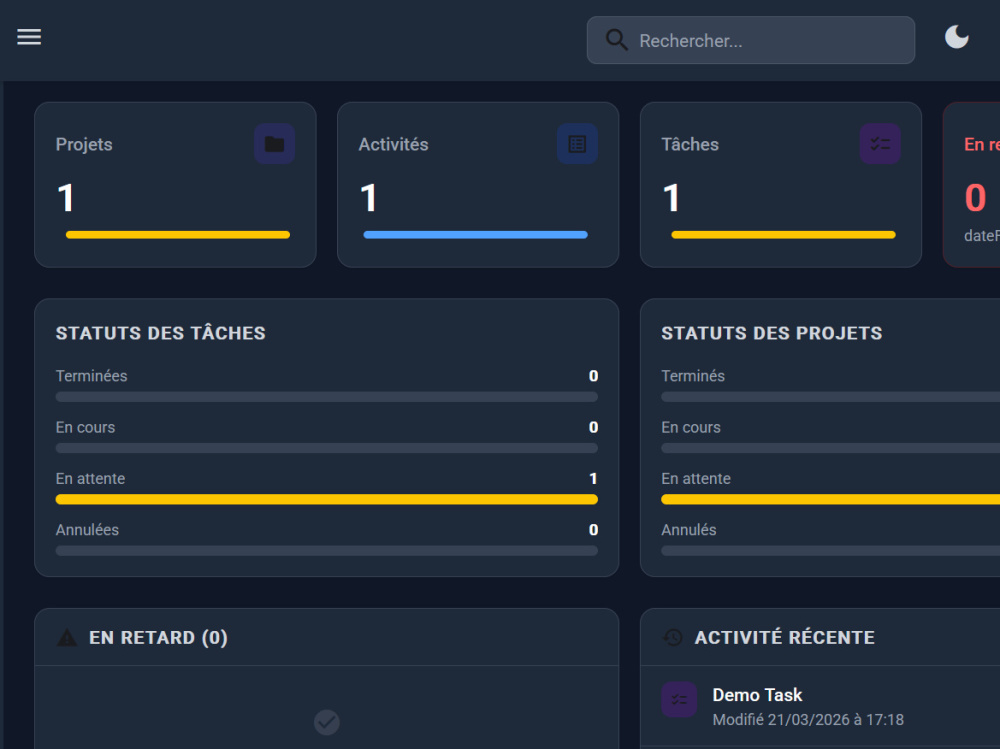Screen dimensions: 1000x749
Task: Click the En cours count value 0 for tasks
Action: (x=593, y=427)
